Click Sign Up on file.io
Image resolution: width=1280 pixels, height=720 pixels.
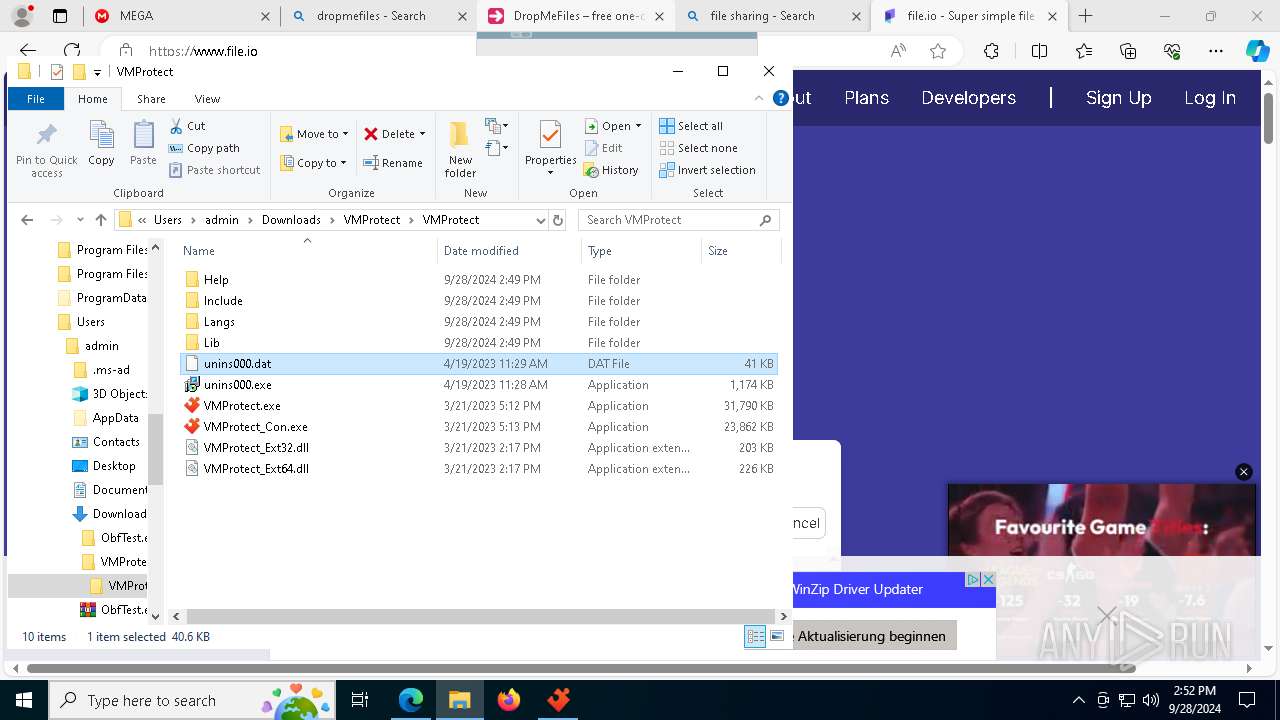click(x=1118, y=98)
